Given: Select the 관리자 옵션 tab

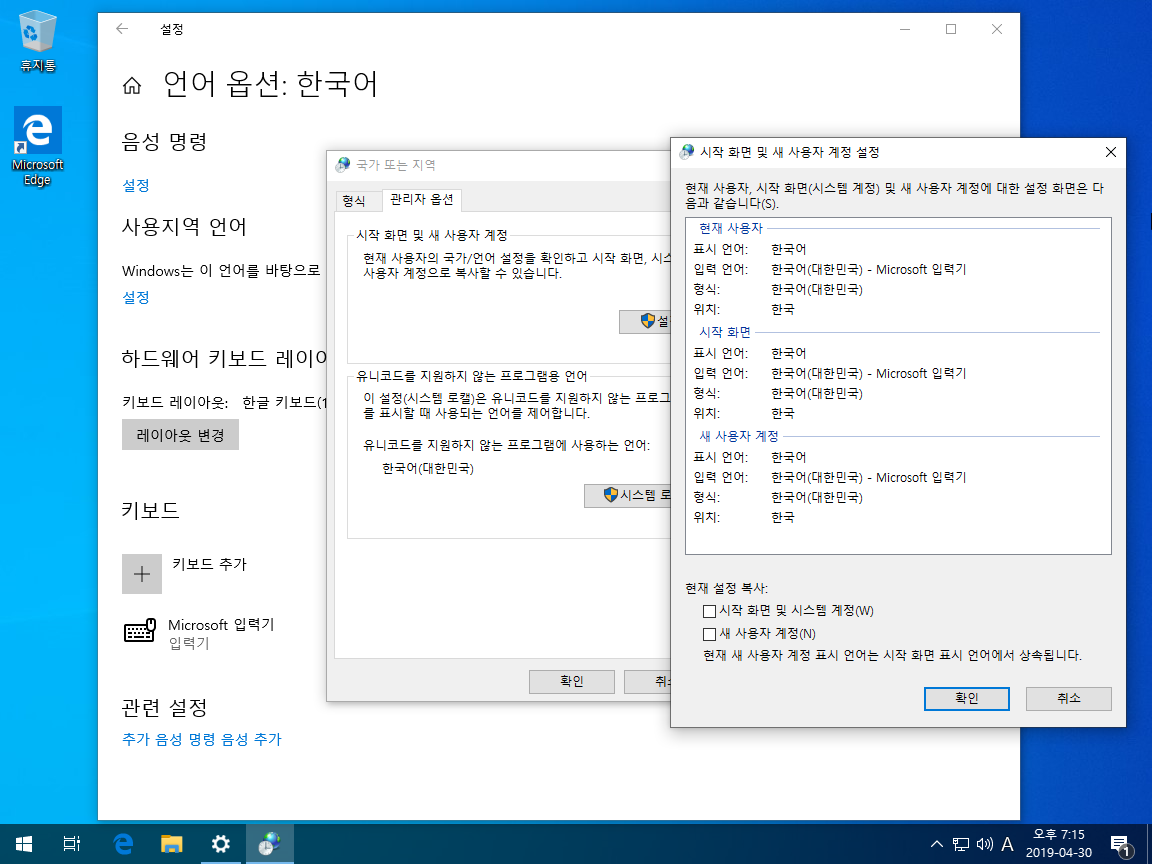Looking at the screenshot, I should [422, 199].
